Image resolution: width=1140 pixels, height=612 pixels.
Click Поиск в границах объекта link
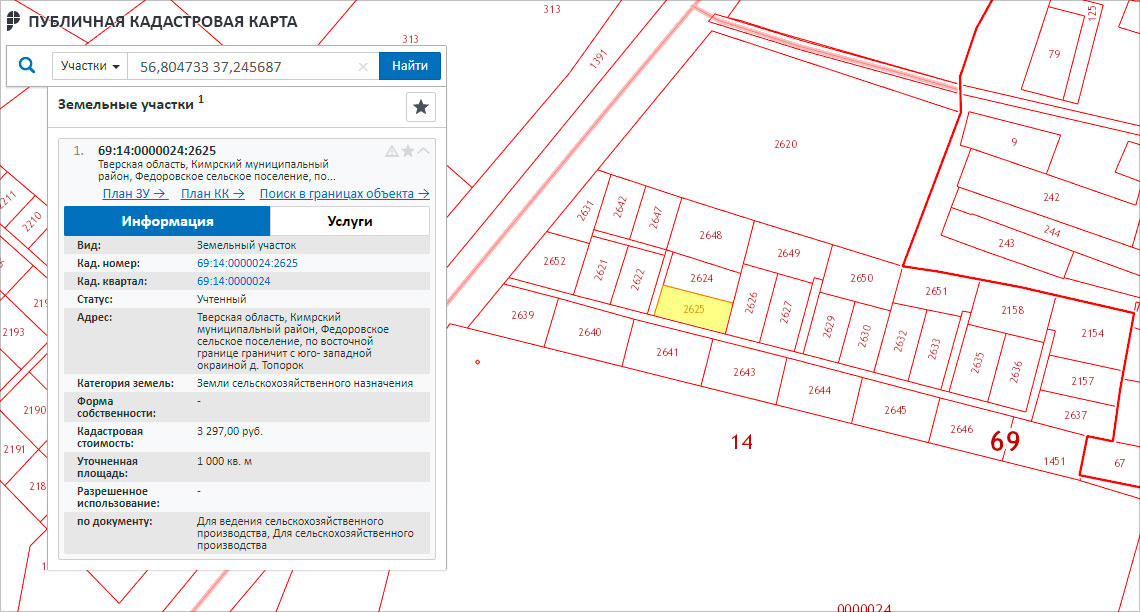[x=345, y=194]
